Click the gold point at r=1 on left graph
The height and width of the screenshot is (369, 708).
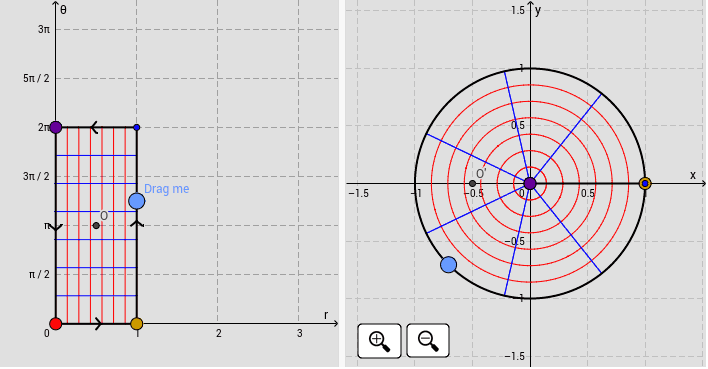click(x=136, y=323)
